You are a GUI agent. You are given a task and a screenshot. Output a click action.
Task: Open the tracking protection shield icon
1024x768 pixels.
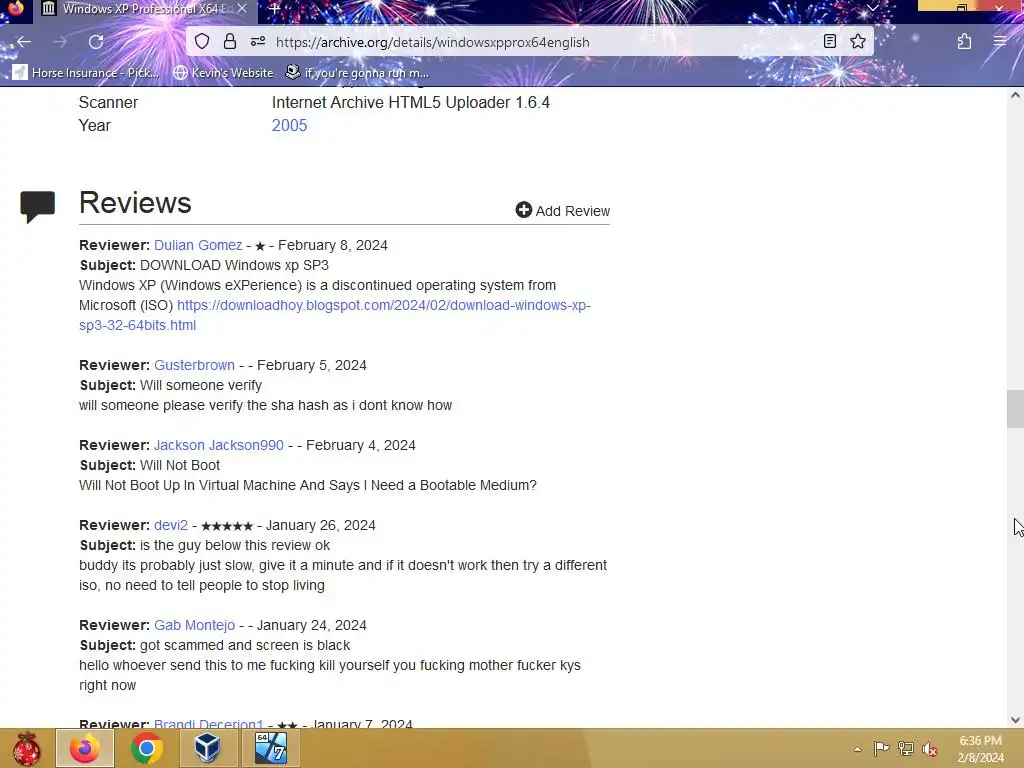click(x=202, y=42)
